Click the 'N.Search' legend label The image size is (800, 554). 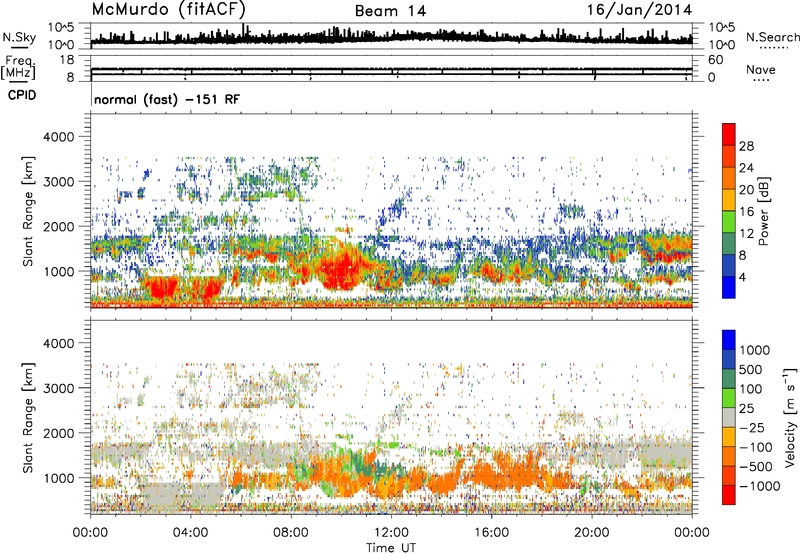(772, 37)
